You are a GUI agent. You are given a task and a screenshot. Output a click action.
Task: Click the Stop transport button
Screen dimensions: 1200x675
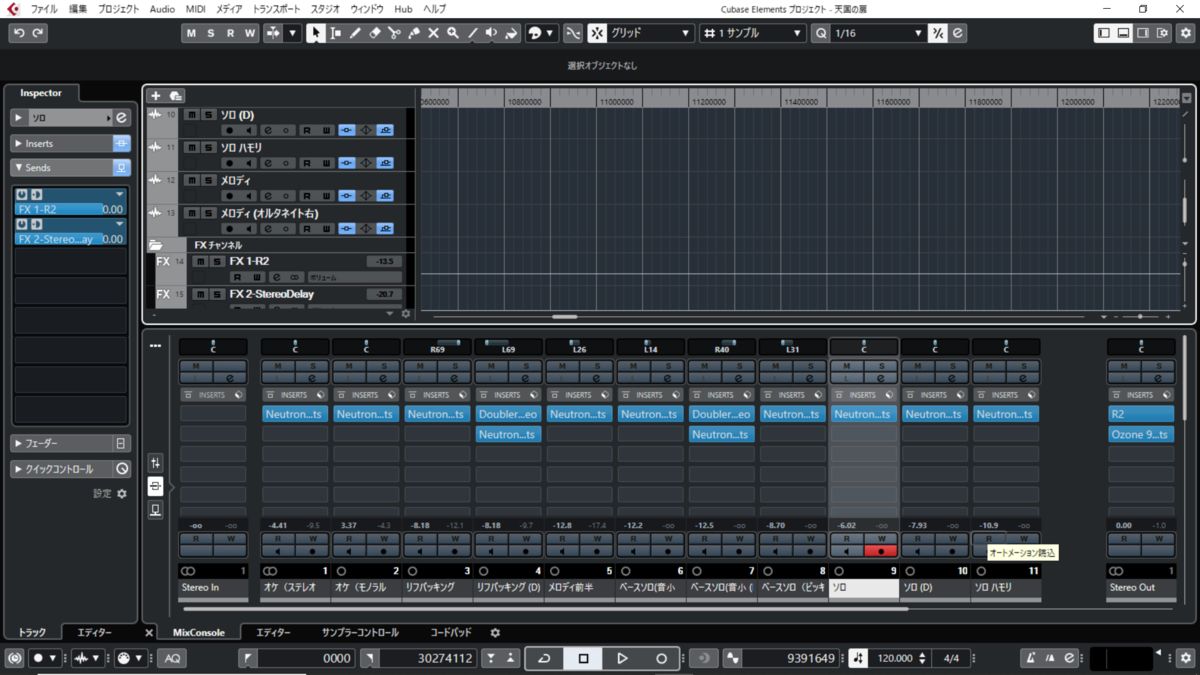tap(583, 658)
